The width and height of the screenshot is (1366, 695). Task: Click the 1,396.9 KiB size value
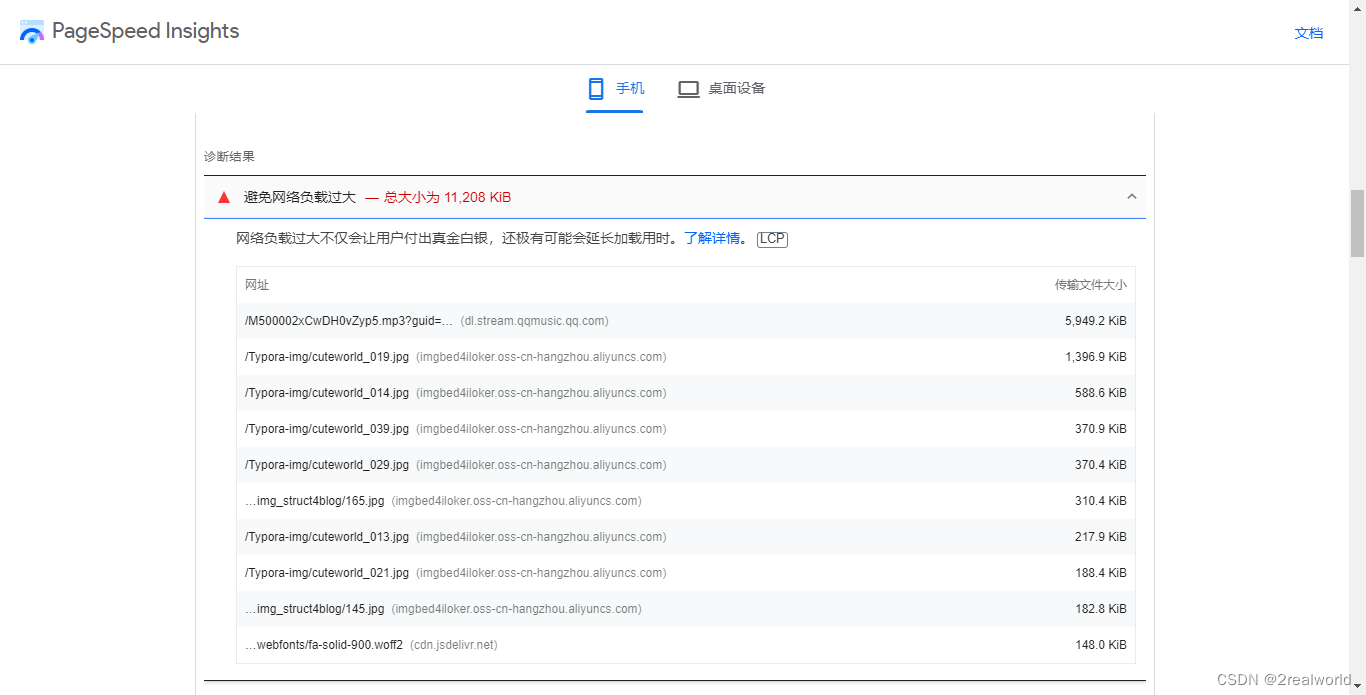[1096, 357]
